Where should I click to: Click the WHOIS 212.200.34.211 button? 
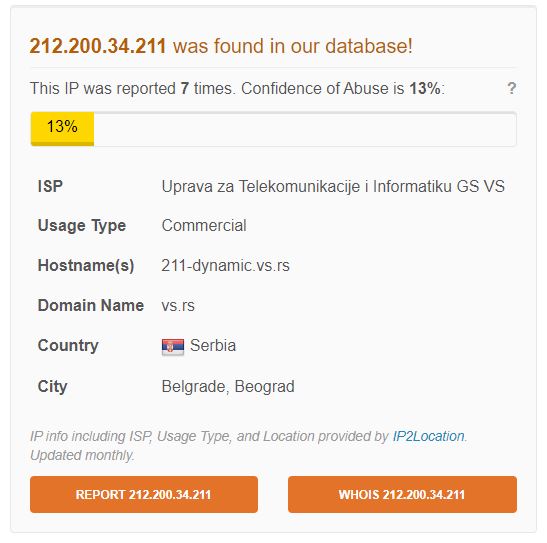(x=402, y=494)
